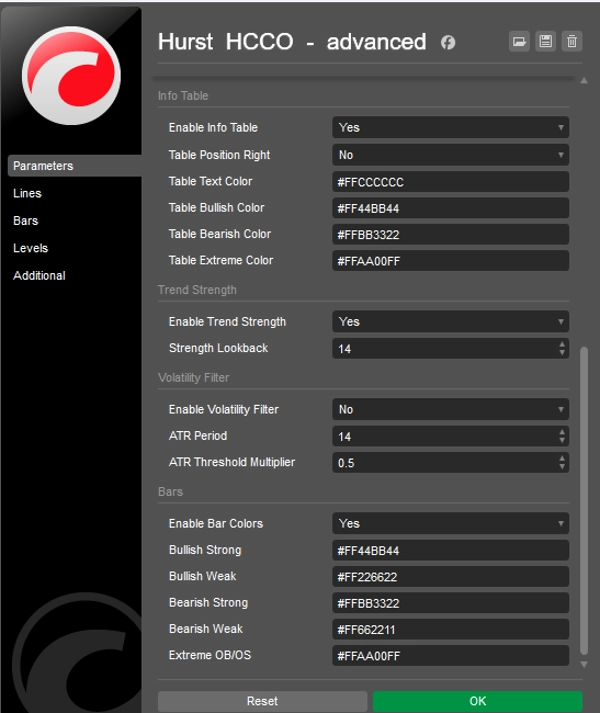Decrease ATR Threshold Multiplier value

click(x=562, y=467)
